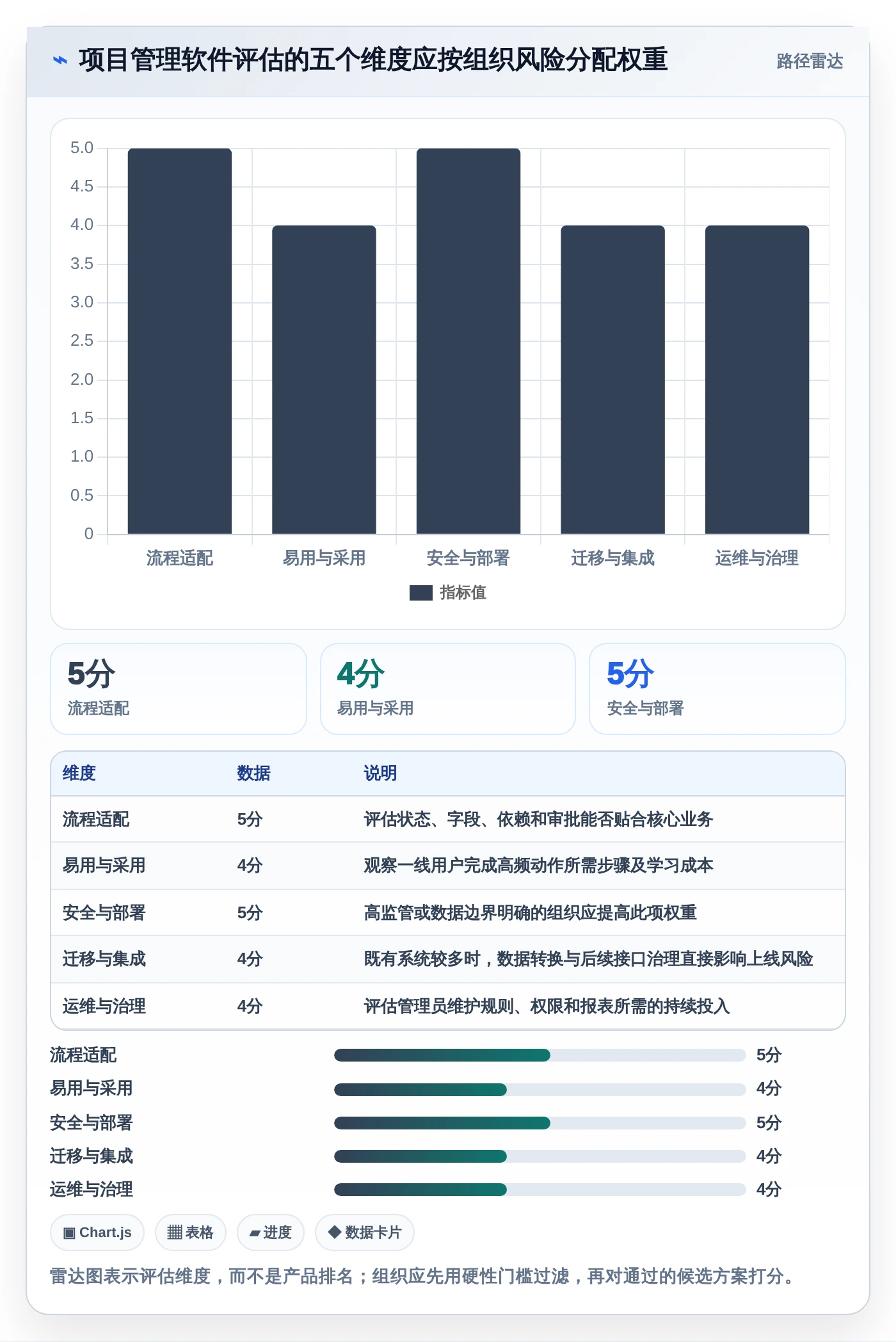Click the description 观察一线用户完成高频动作
Image resolution: width=896 pixels, height=1342 pixels.
538,866
